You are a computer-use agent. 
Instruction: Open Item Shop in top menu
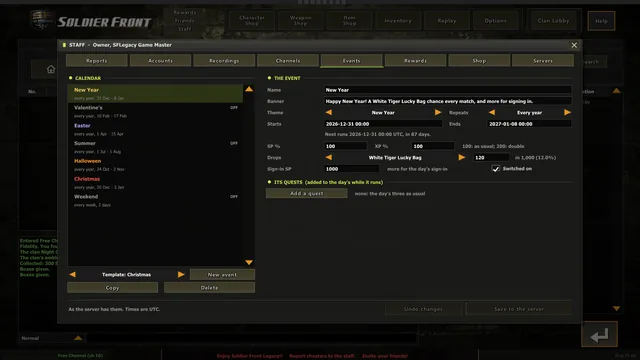coord(349,20)
